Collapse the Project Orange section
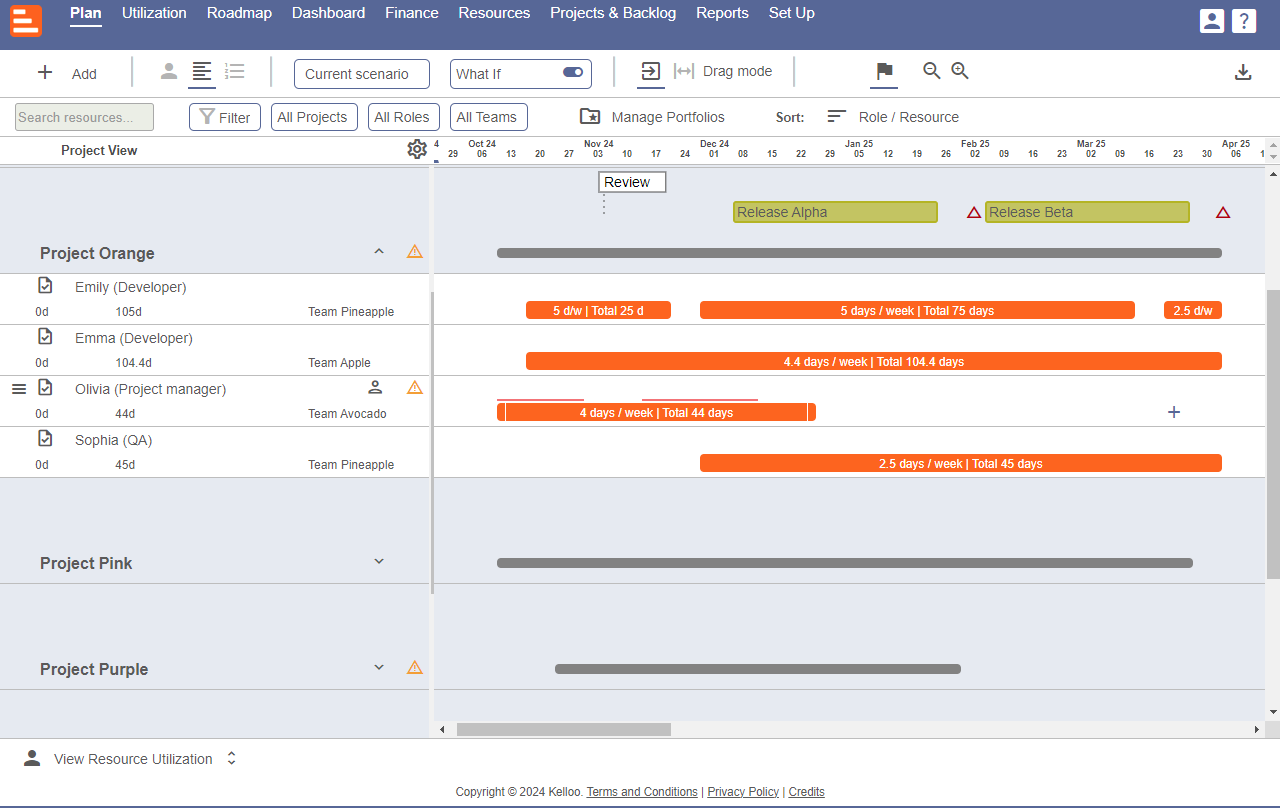 (x=379, y=251)
